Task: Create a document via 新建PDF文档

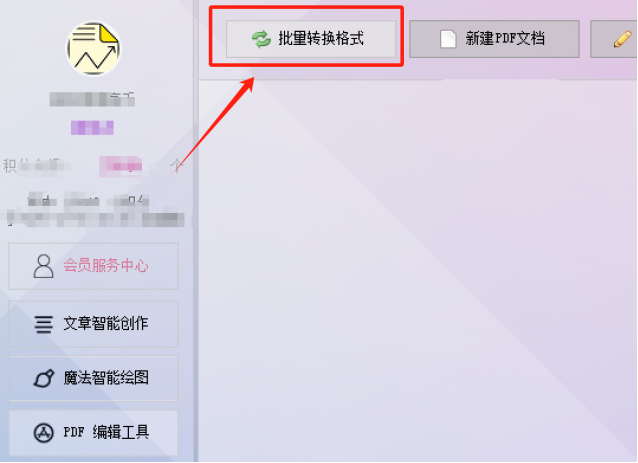Action: coord(494,39)
